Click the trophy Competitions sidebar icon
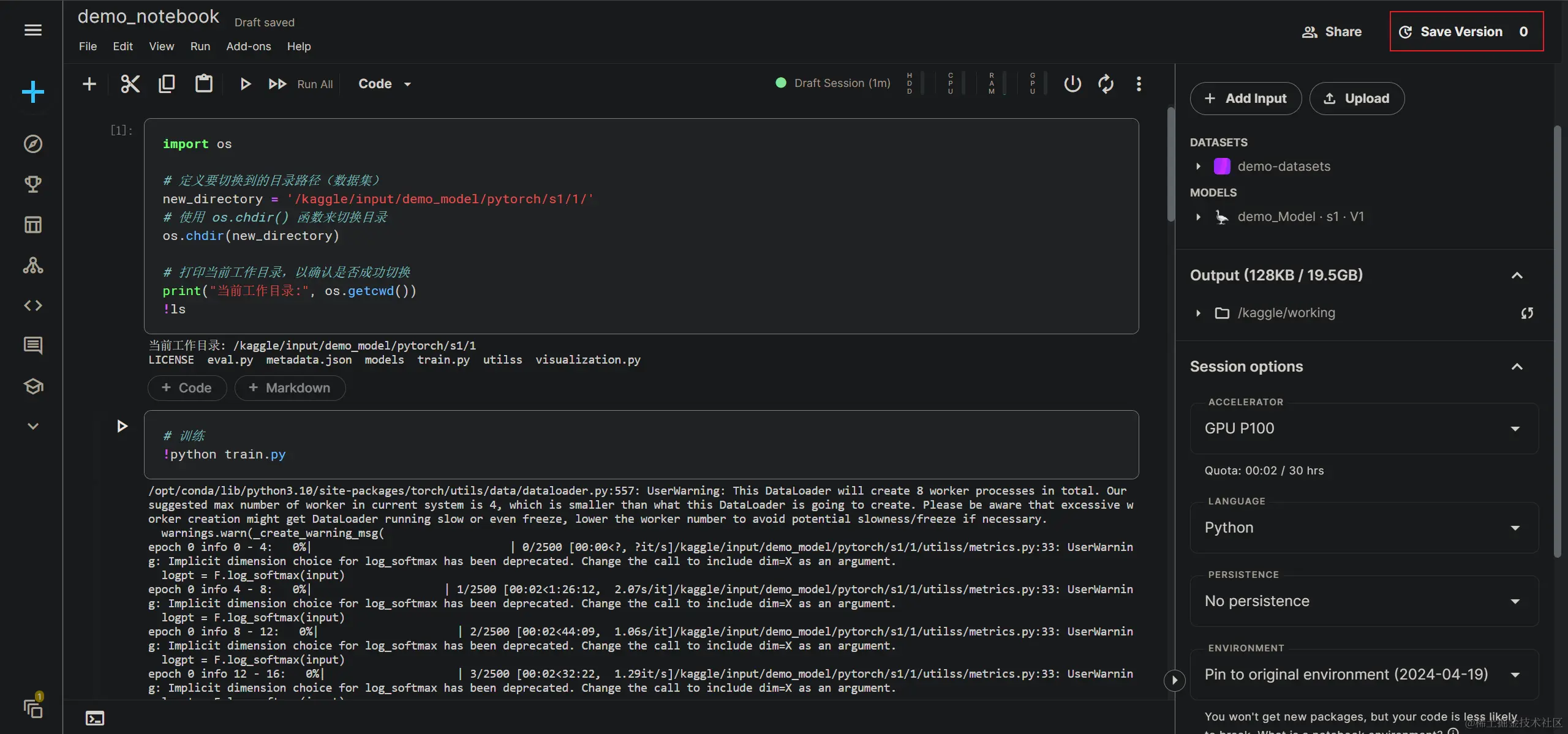This screenshot has width=1568, height=734. pos(33,184)
